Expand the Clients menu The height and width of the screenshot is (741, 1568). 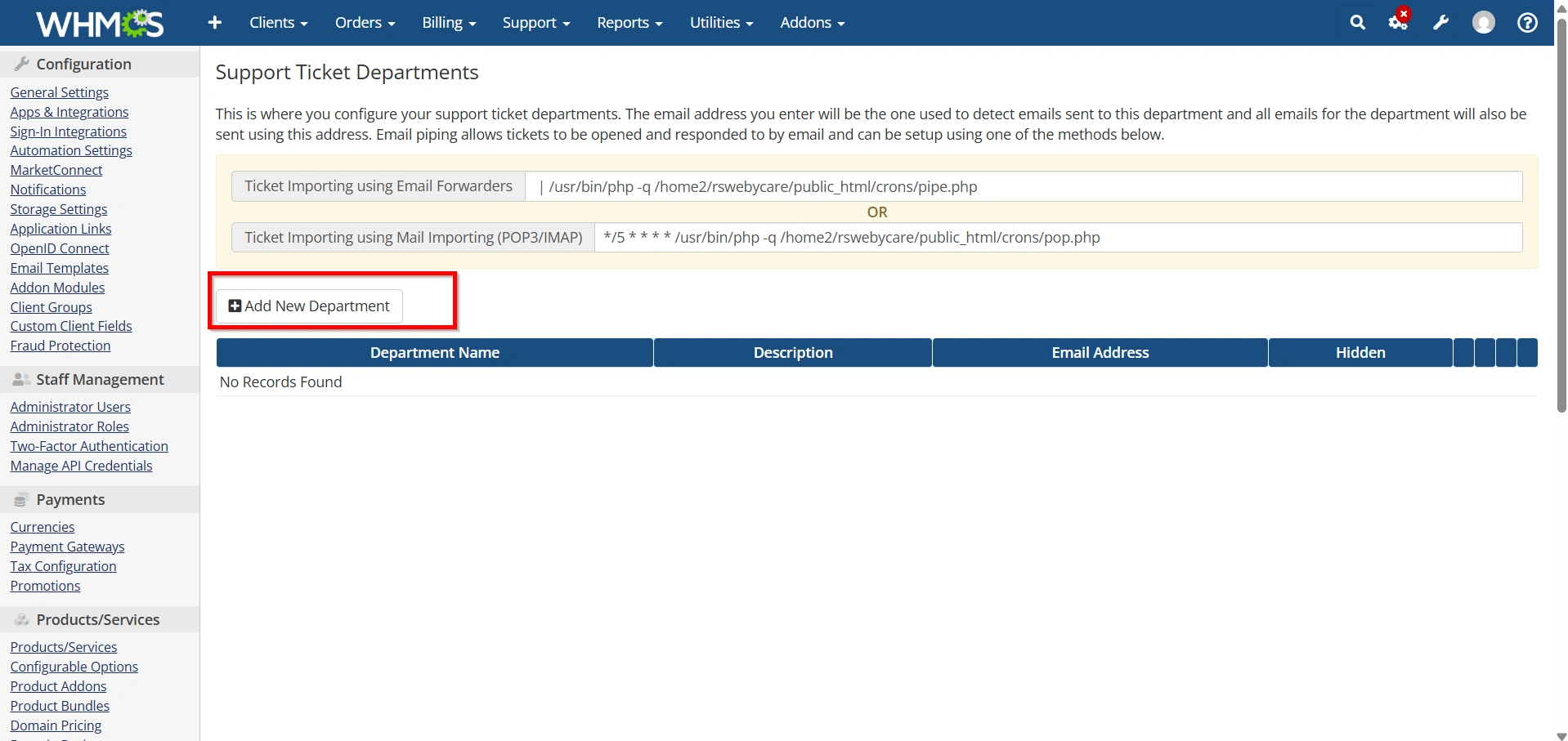(279, 23)
